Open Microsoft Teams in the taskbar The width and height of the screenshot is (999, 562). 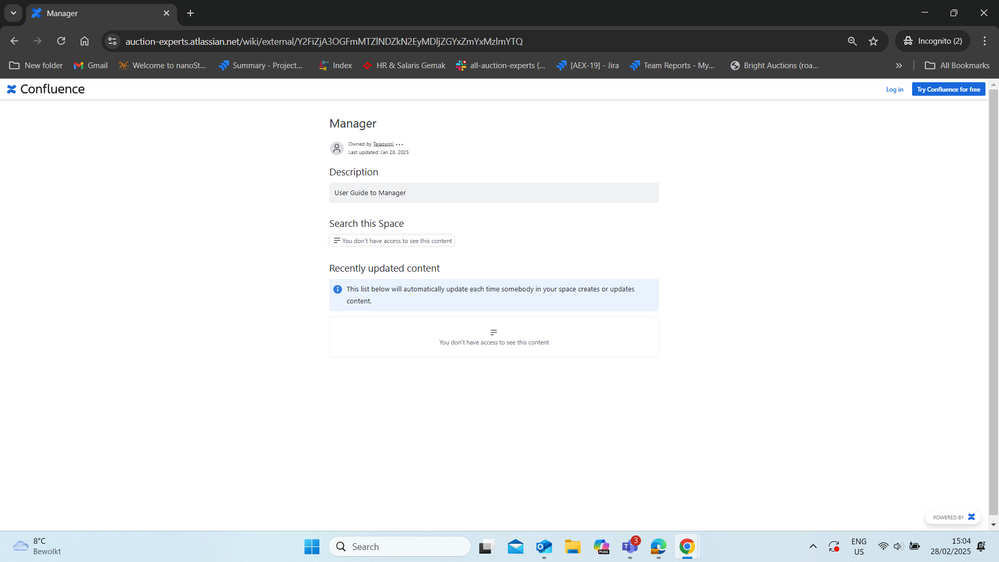[630, 546]
